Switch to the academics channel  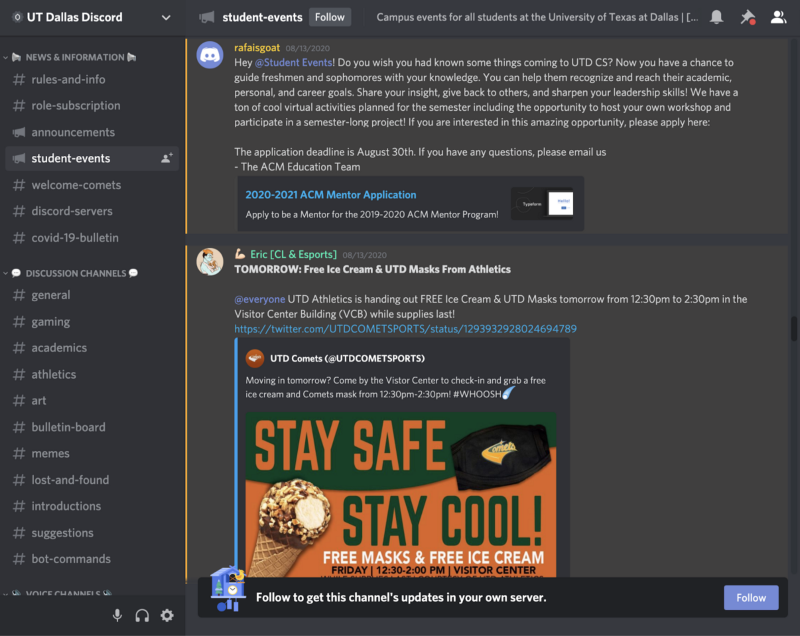(92, 348)
